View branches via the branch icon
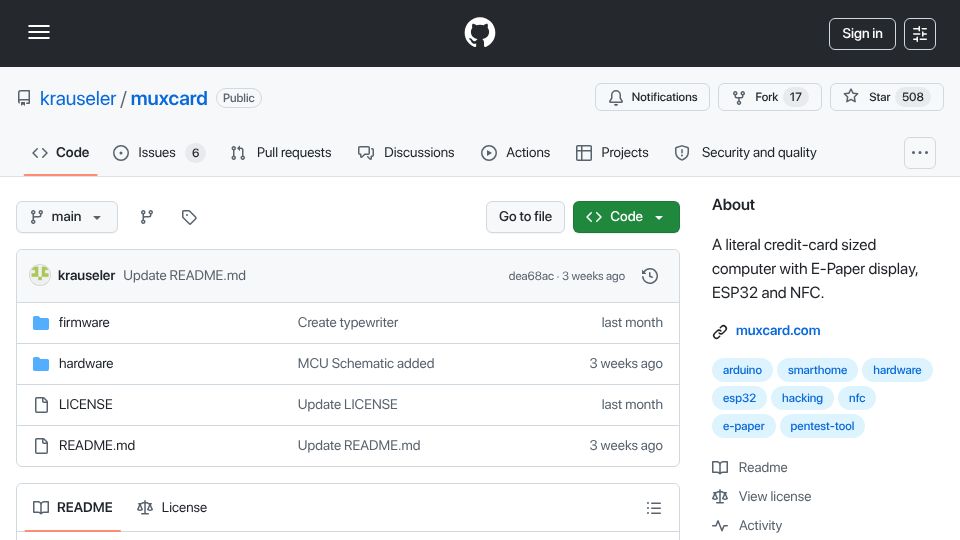 click(146, 217)
